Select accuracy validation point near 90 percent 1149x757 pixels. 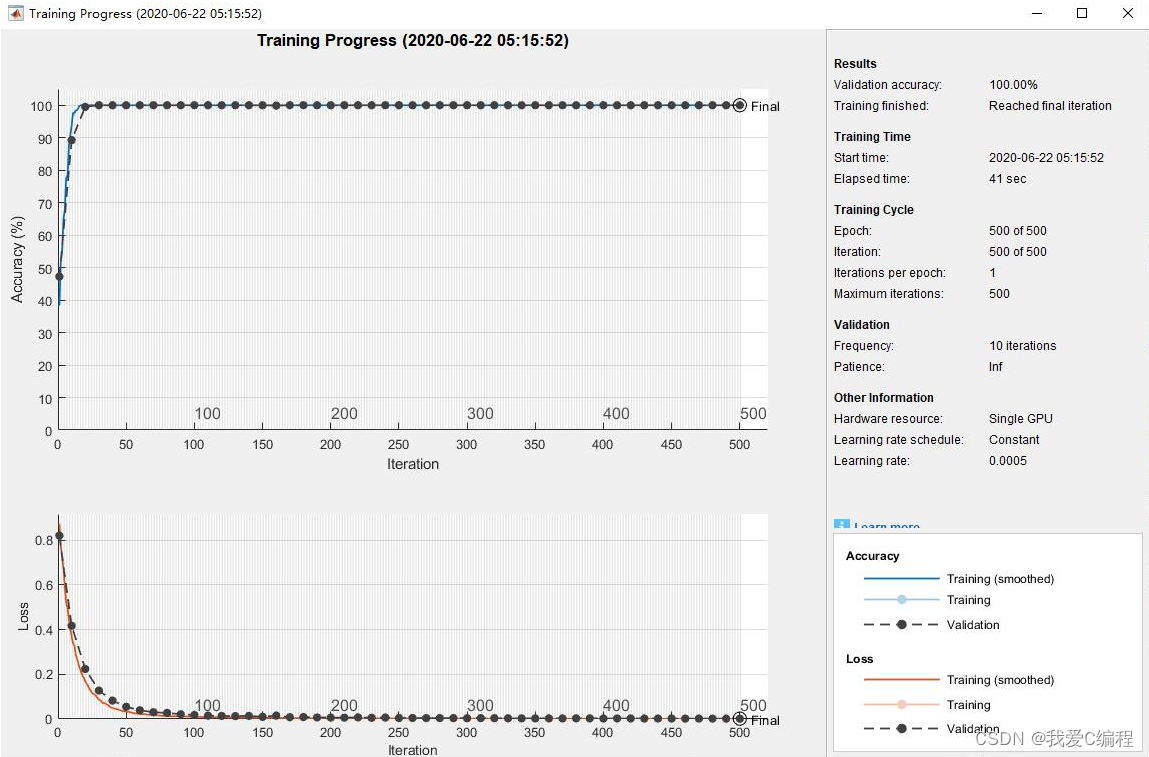pyautogui.click(x=71, y=140)
